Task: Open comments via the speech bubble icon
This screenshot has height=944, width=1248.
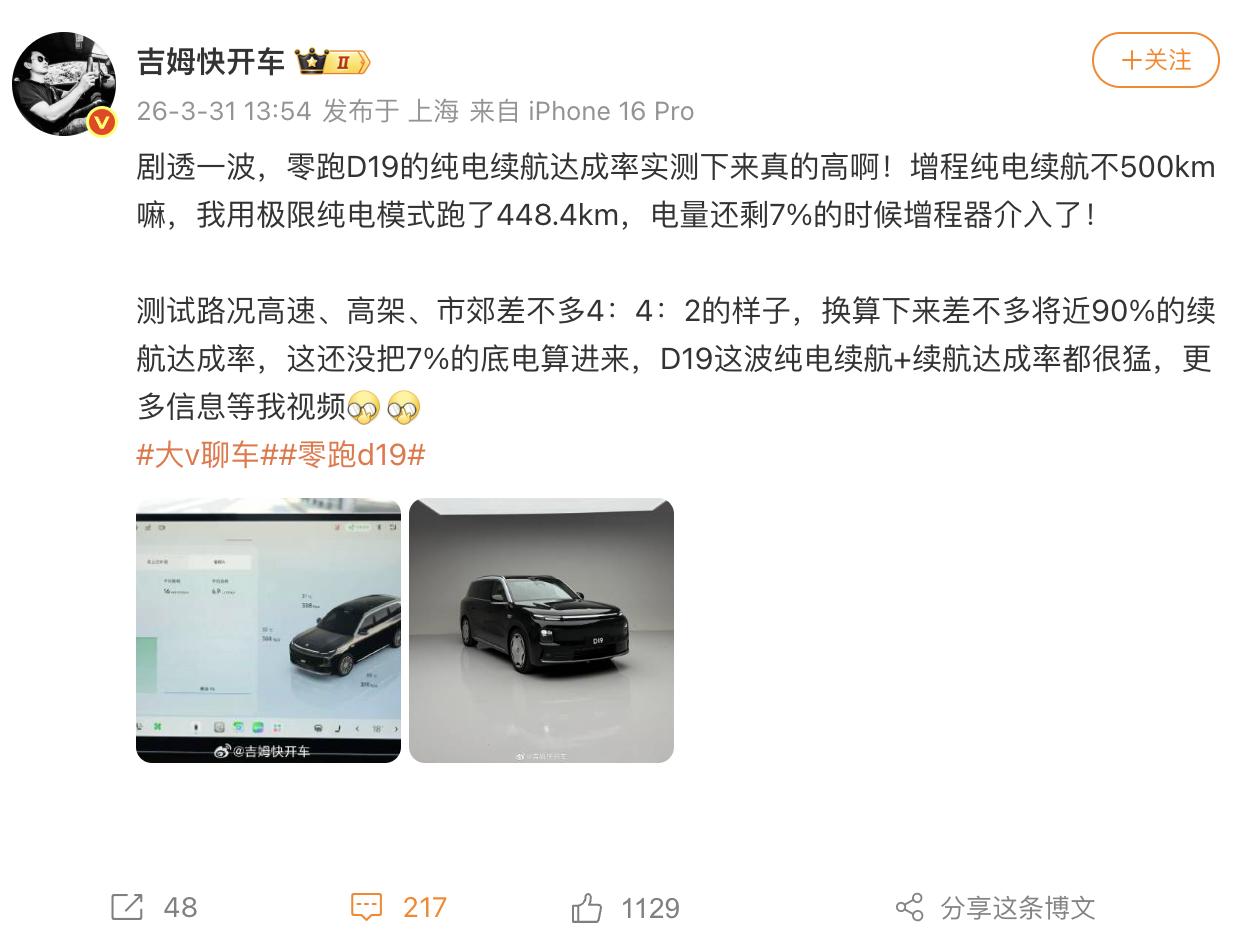Action: [x=367, y=908]
